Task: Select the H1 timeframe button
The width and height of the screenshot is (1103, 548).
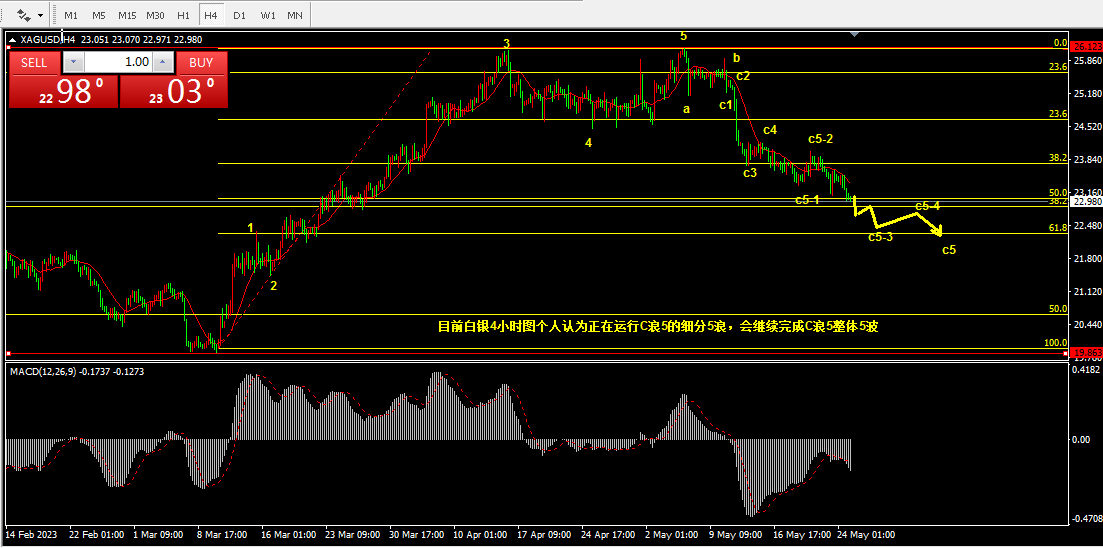Action: [x=183, y=15]
